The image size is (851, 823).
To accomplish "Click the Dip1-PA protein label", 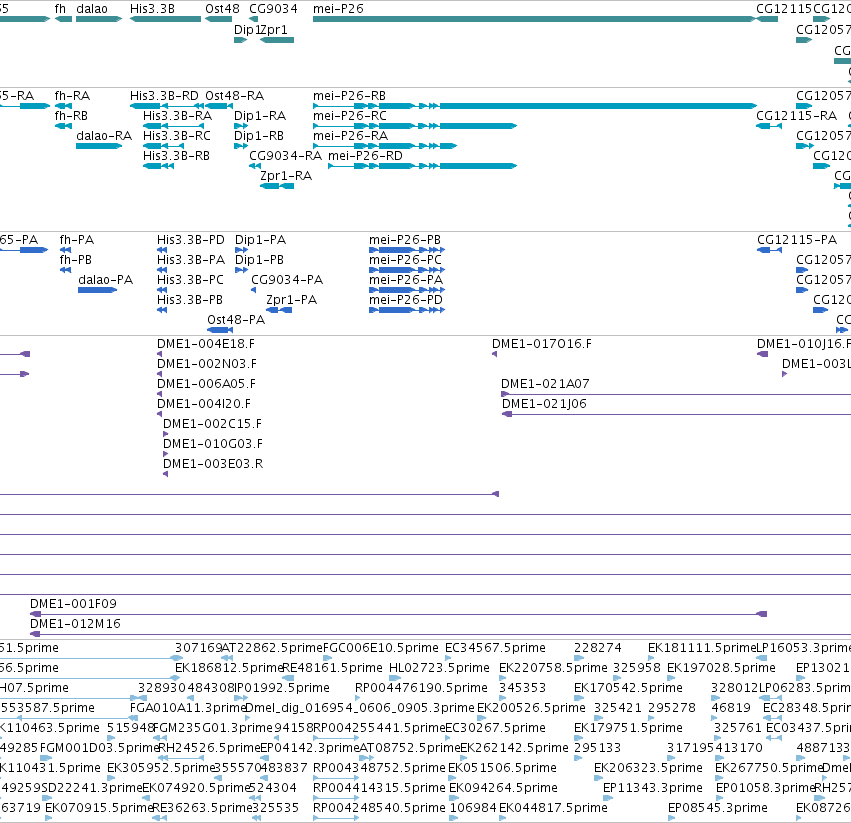I will click(x=261, y=240).
